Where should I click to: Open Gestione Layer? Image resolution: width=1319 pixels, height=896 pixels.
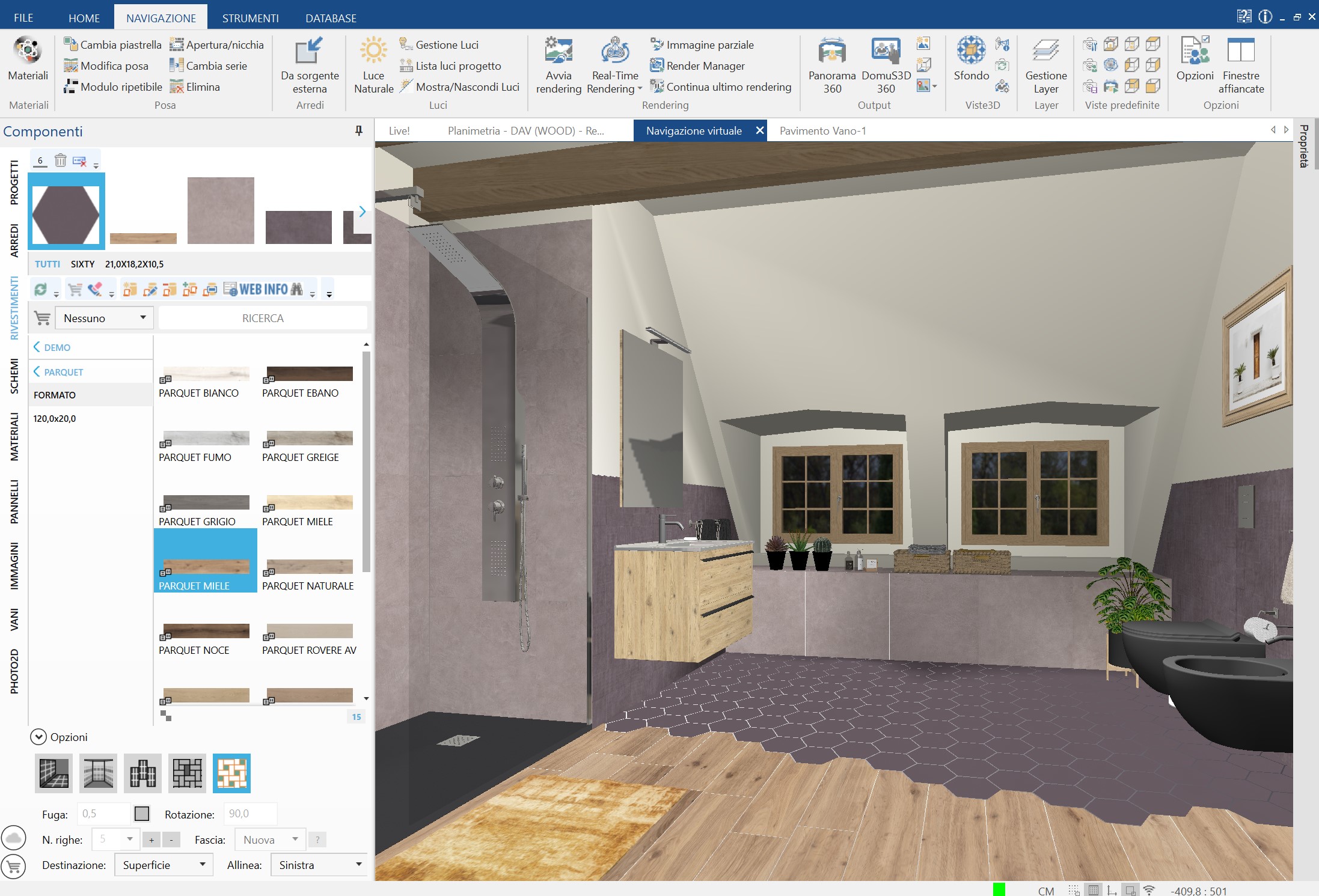[1046, 65]
